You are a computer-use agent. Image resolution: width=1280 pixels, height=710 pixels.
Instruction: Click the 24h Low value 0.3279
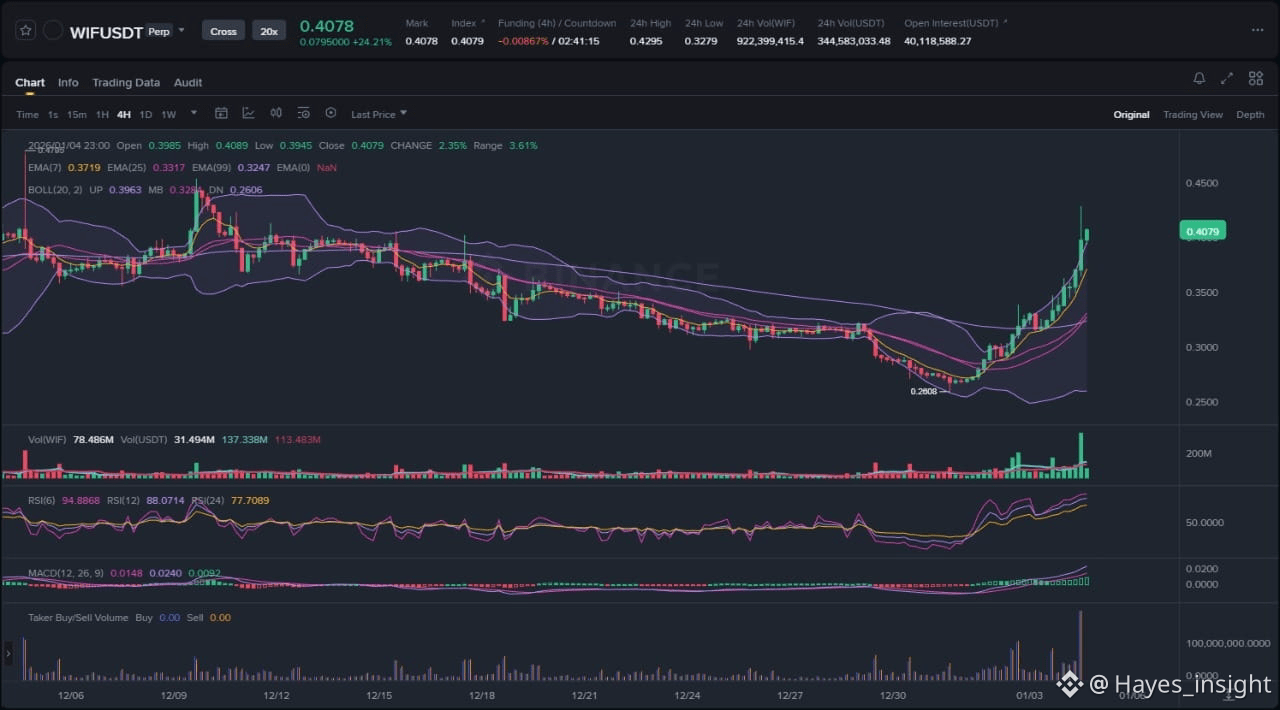[x=700, y=41]
